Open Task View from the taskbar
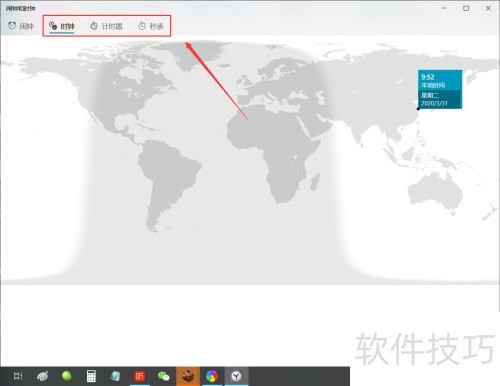The height and width of the screenshot is (386, 500). pyautogui.click(x=18, y=376)
